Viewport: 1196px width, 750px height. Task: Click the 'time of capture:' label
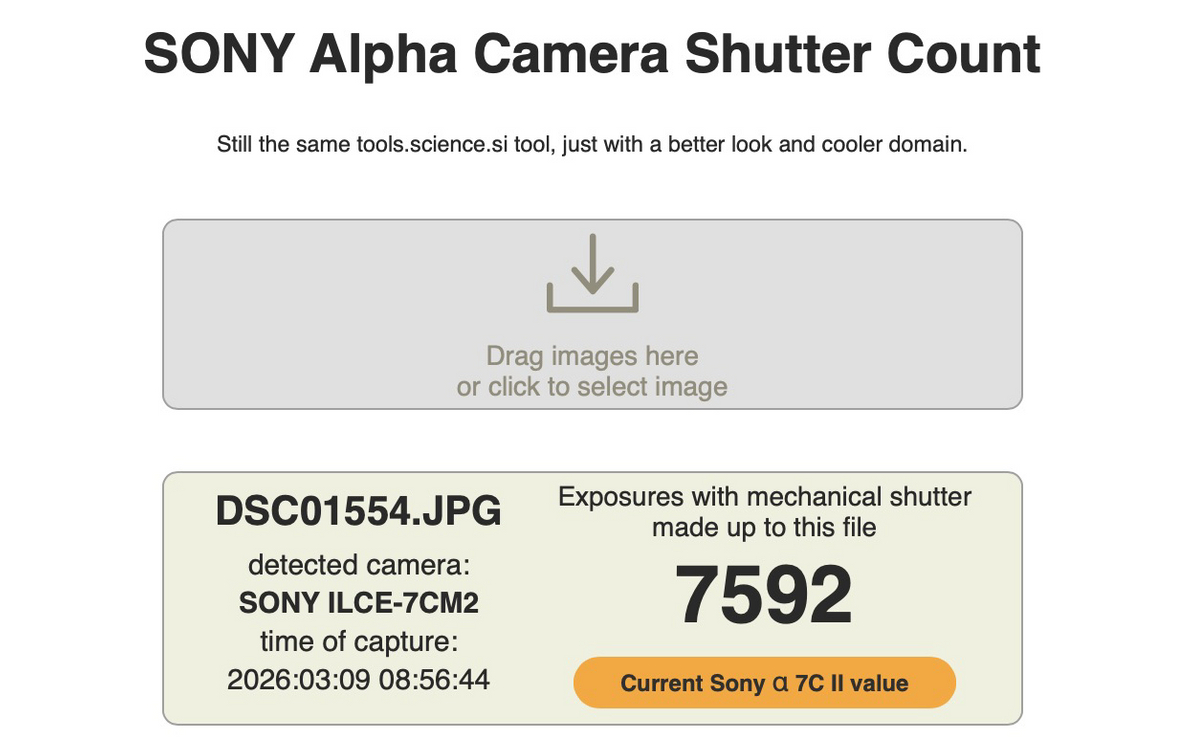tap(359, 641)
